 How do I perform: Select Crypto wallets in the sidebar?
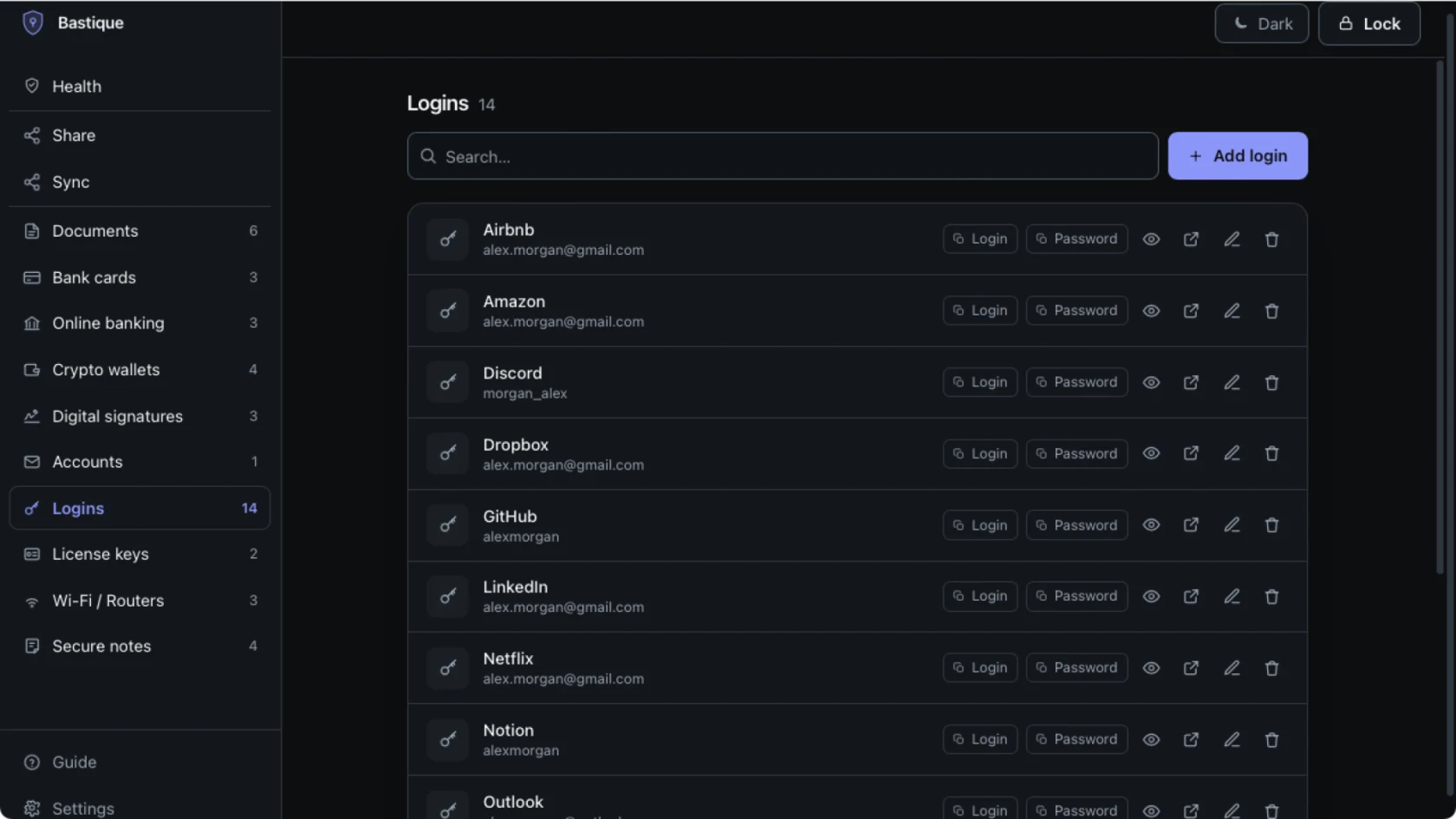click(x=140, y=369)
